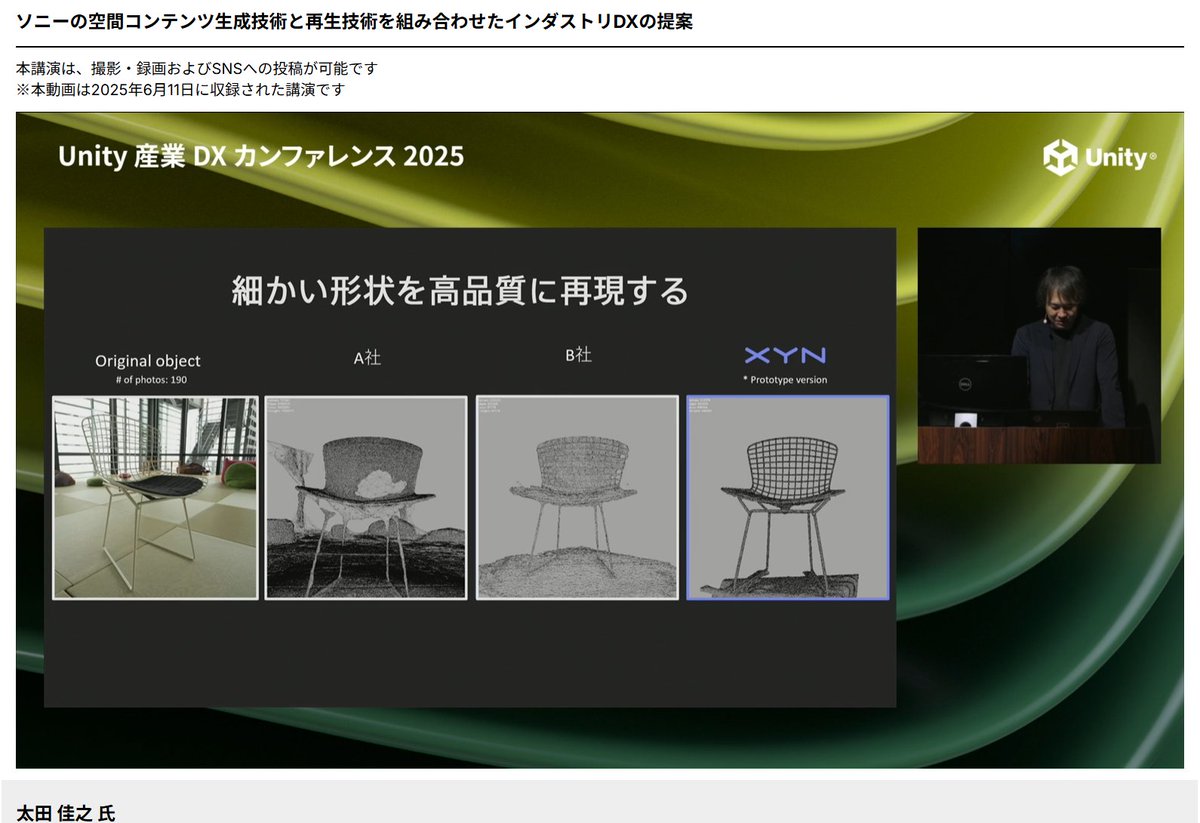The height and width of the screenshot is (823, 1200).
Task: Click the speaker camera video inset
Action: [1039, 345]
